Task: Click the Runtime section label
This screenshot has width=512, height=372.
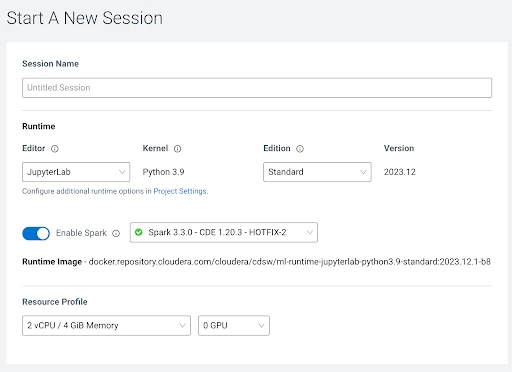Action: 39,126
